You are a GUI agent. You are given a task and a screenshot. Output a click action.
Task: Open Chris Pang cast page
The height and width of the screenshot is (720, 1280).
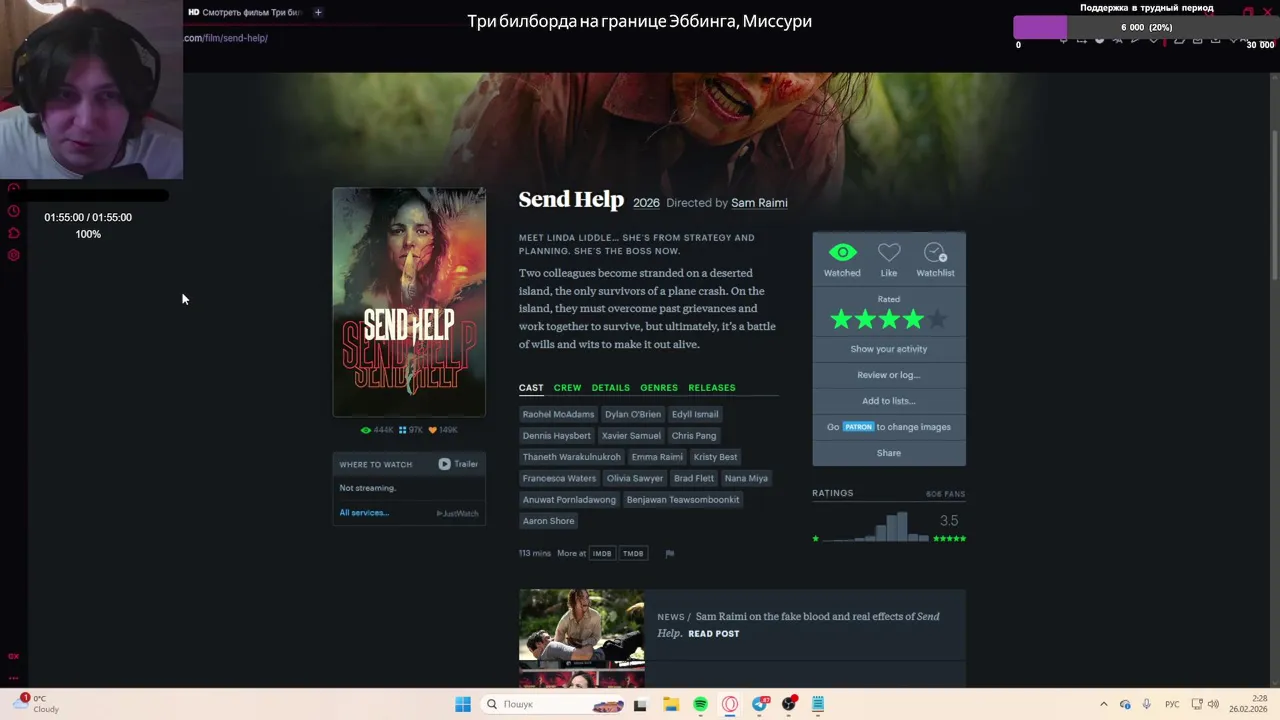[x=694, y=436]
